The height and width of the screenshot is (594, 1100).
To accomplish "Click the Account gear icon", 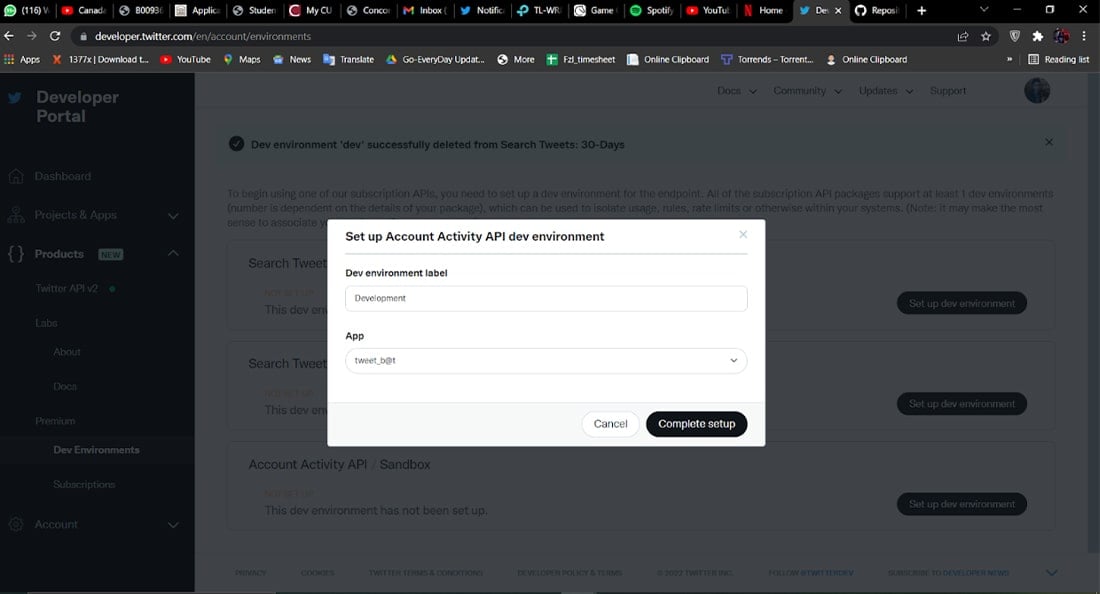I will [x=15, y=525].
